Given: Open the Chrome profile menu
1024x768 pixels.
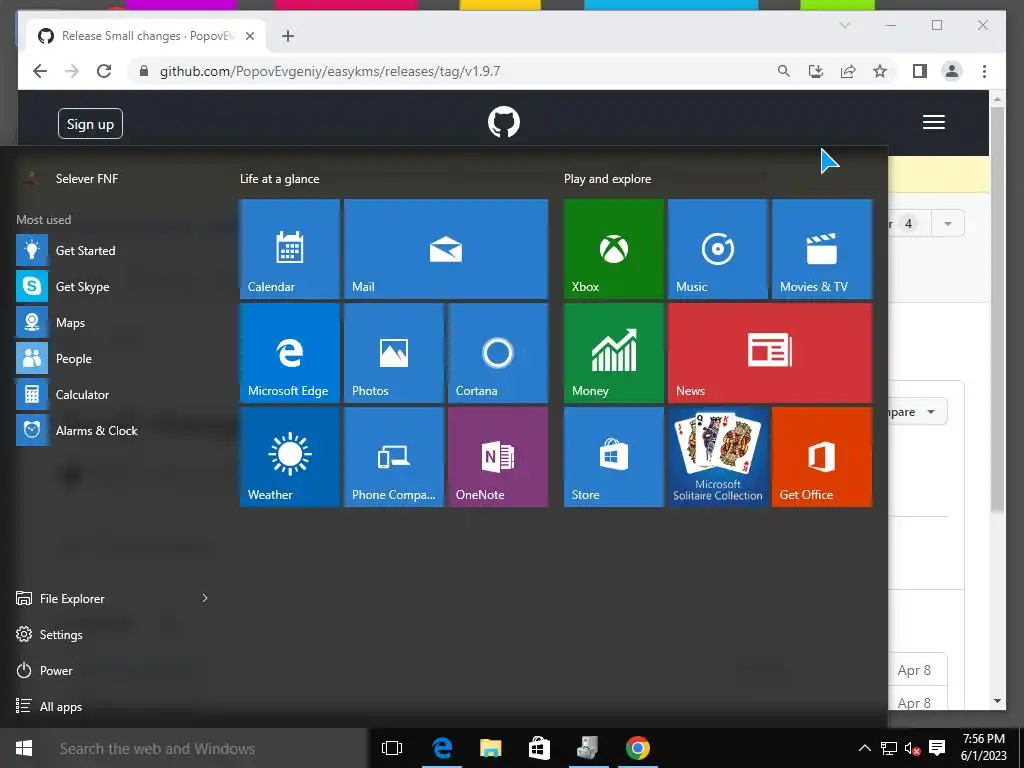Looking at the screenshot, I should [952, 71].
